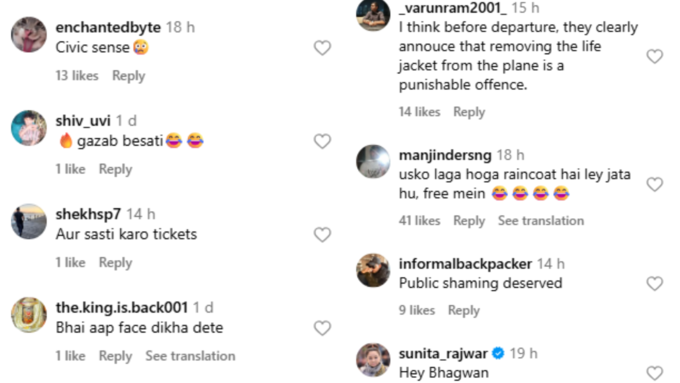Tap the heart on shiv_uvi's gazab besati comment
This screenshot has width=680, height=383.
(322, 141)
